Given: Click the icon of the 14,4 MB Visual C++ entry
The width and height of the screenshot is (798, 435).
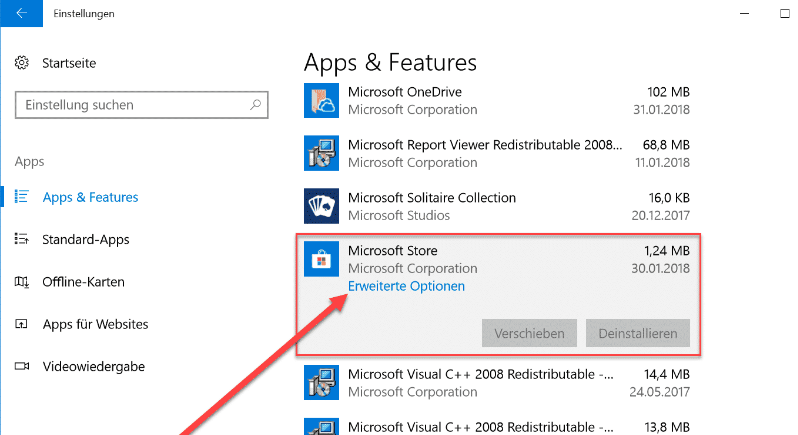Looking at the screenshot, I should pos(321,383).
